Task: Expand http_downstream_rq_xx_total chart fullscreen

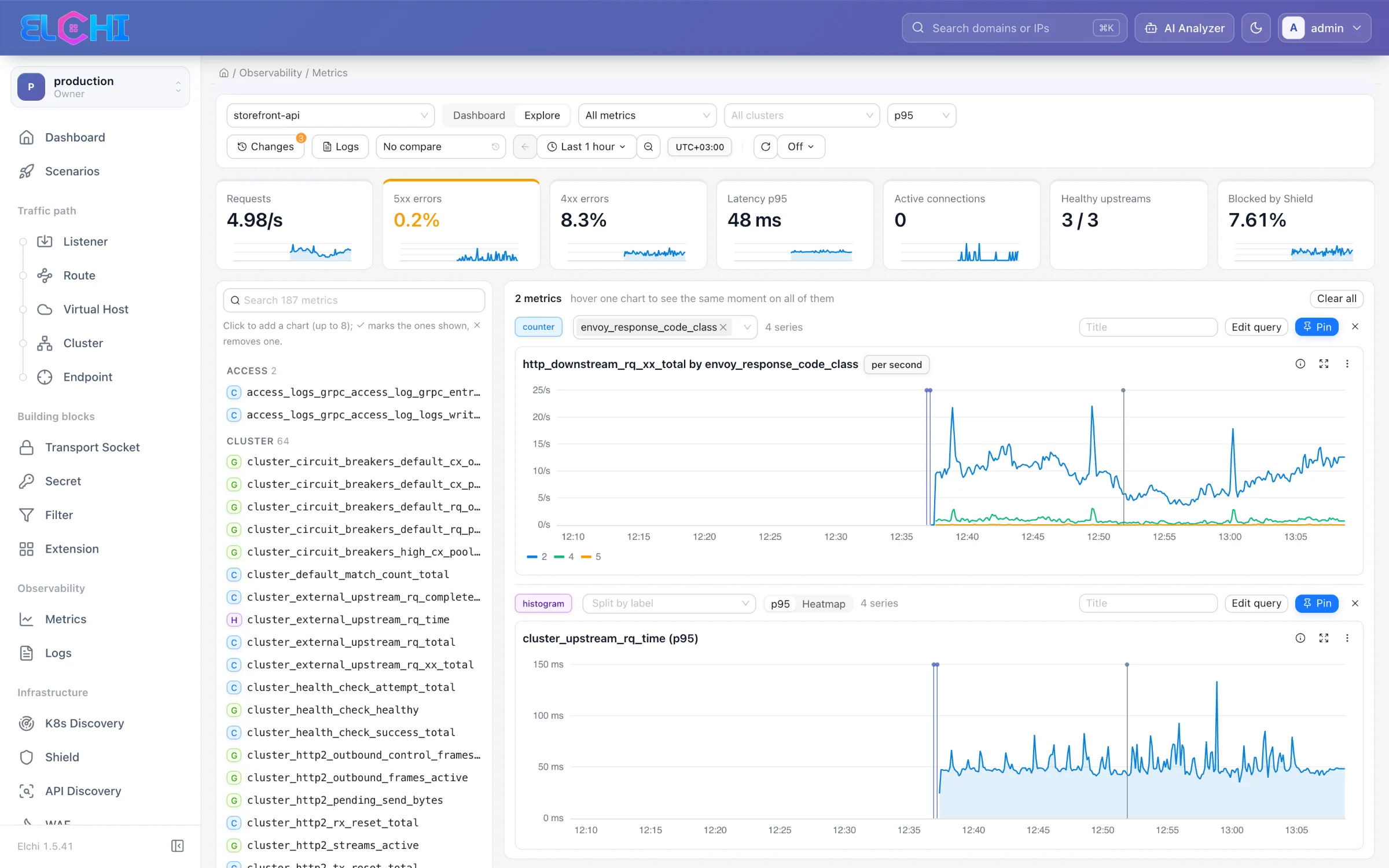Action: tap(1324, 364)
